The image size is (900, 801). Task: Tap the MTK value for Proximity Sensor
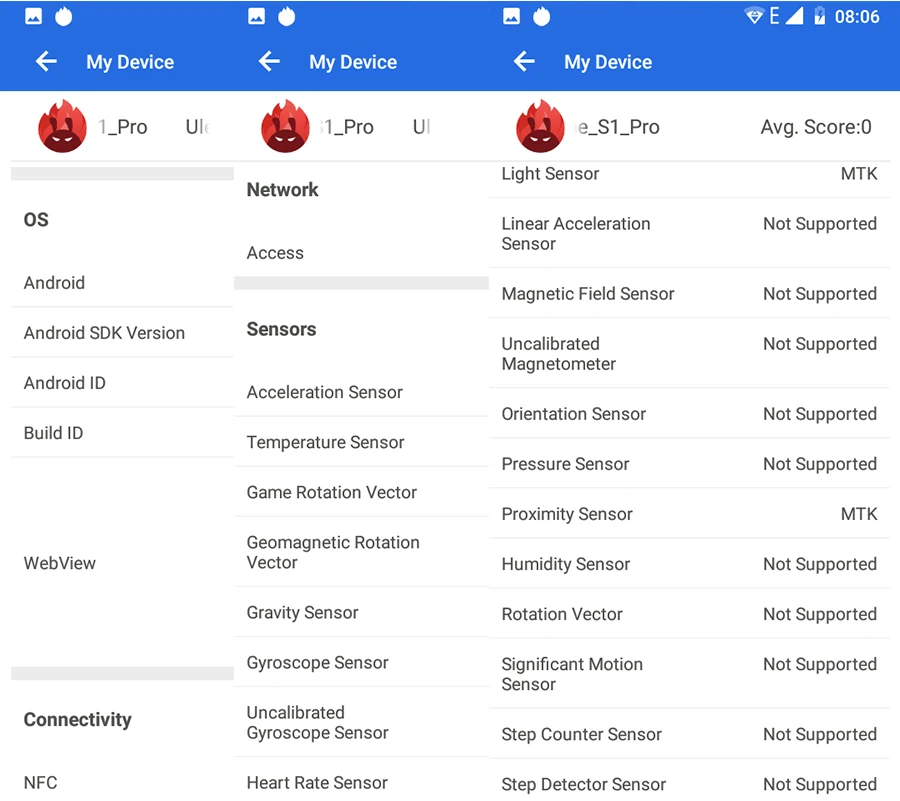[859, 514]
